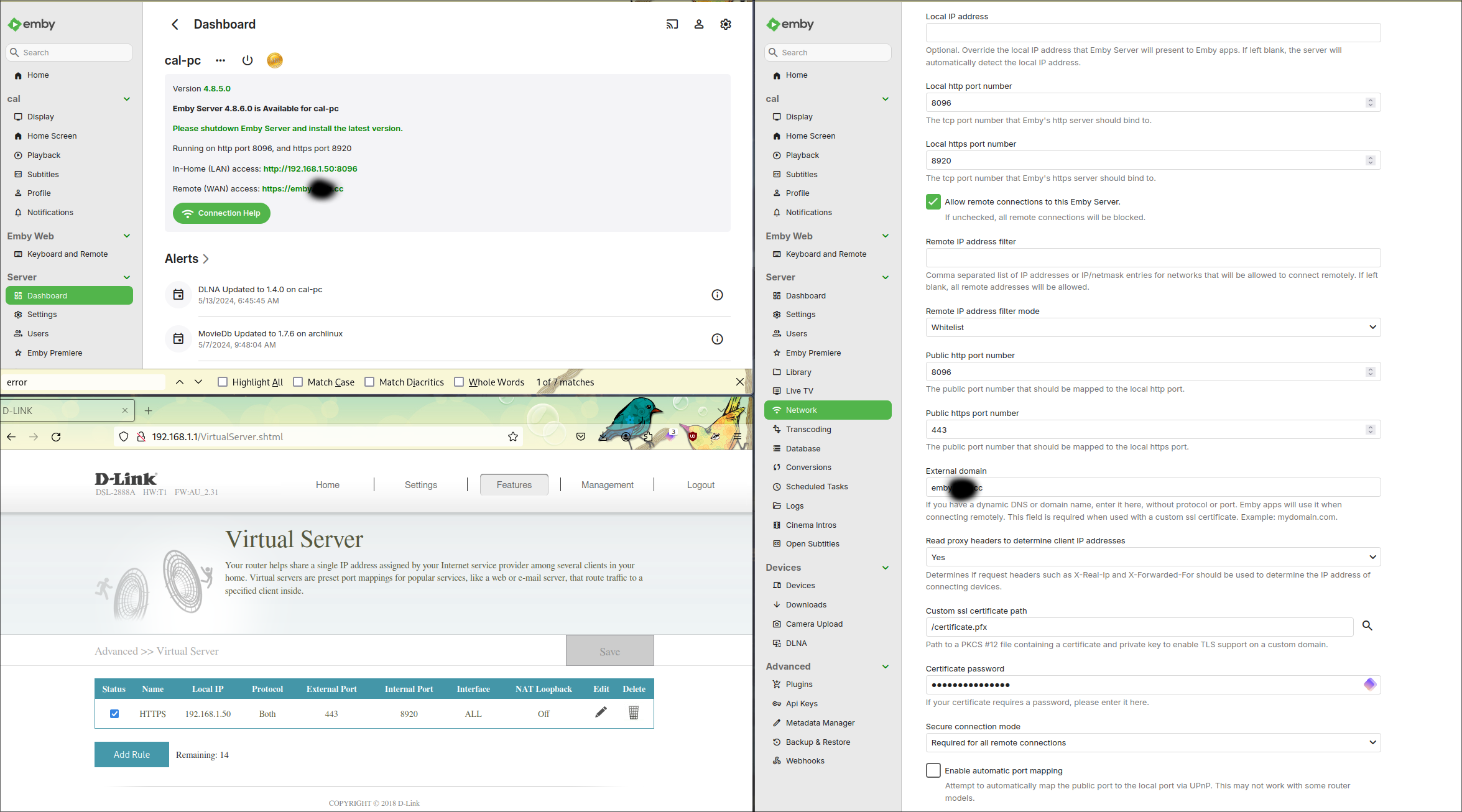Toggle Allow remote connections to this Emby Server
The image size is (1462, 812).
[933, 201]
